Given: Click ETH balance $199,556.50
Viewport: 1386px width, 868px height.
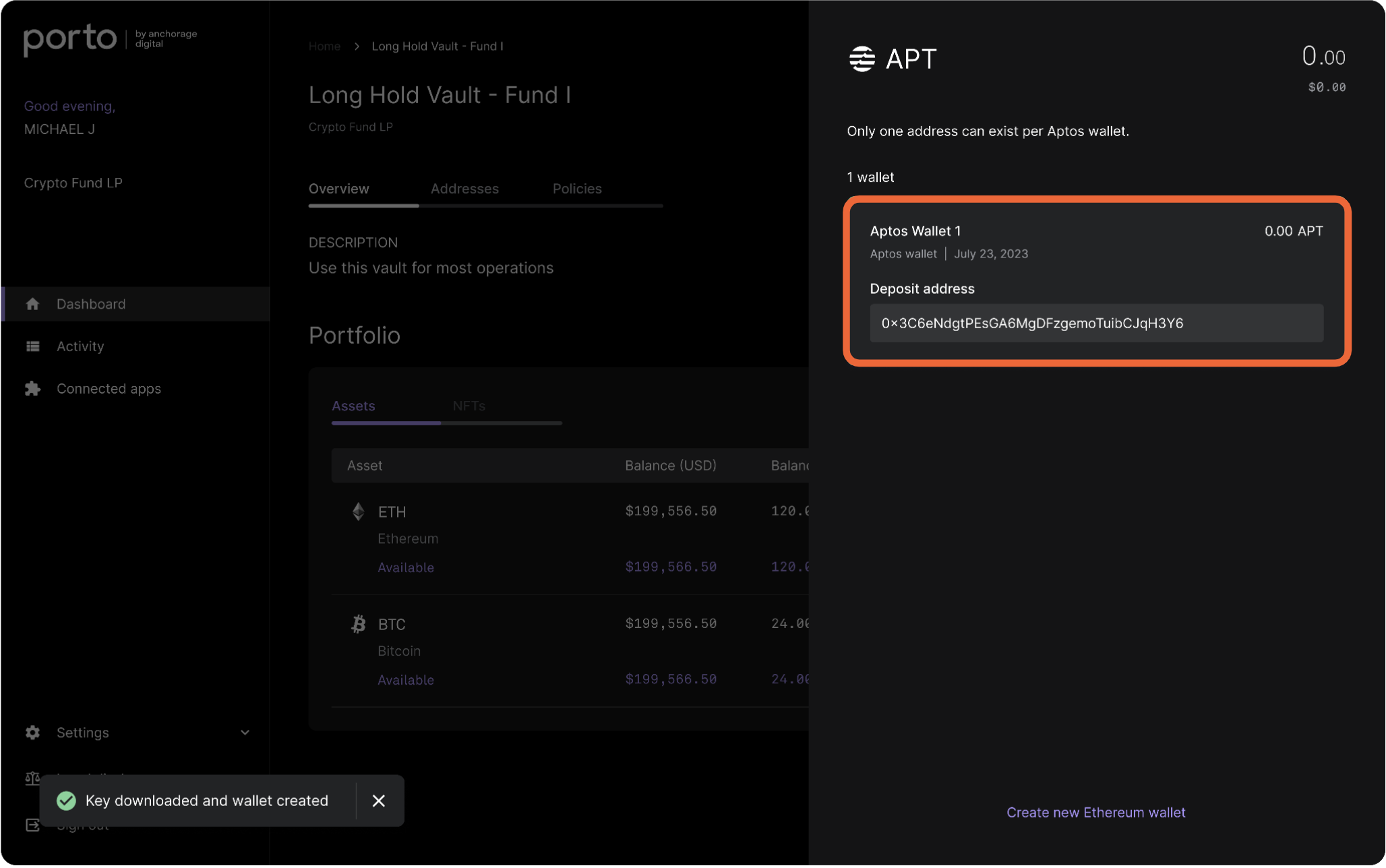Looking at the screenshot, I should [671, 511].
